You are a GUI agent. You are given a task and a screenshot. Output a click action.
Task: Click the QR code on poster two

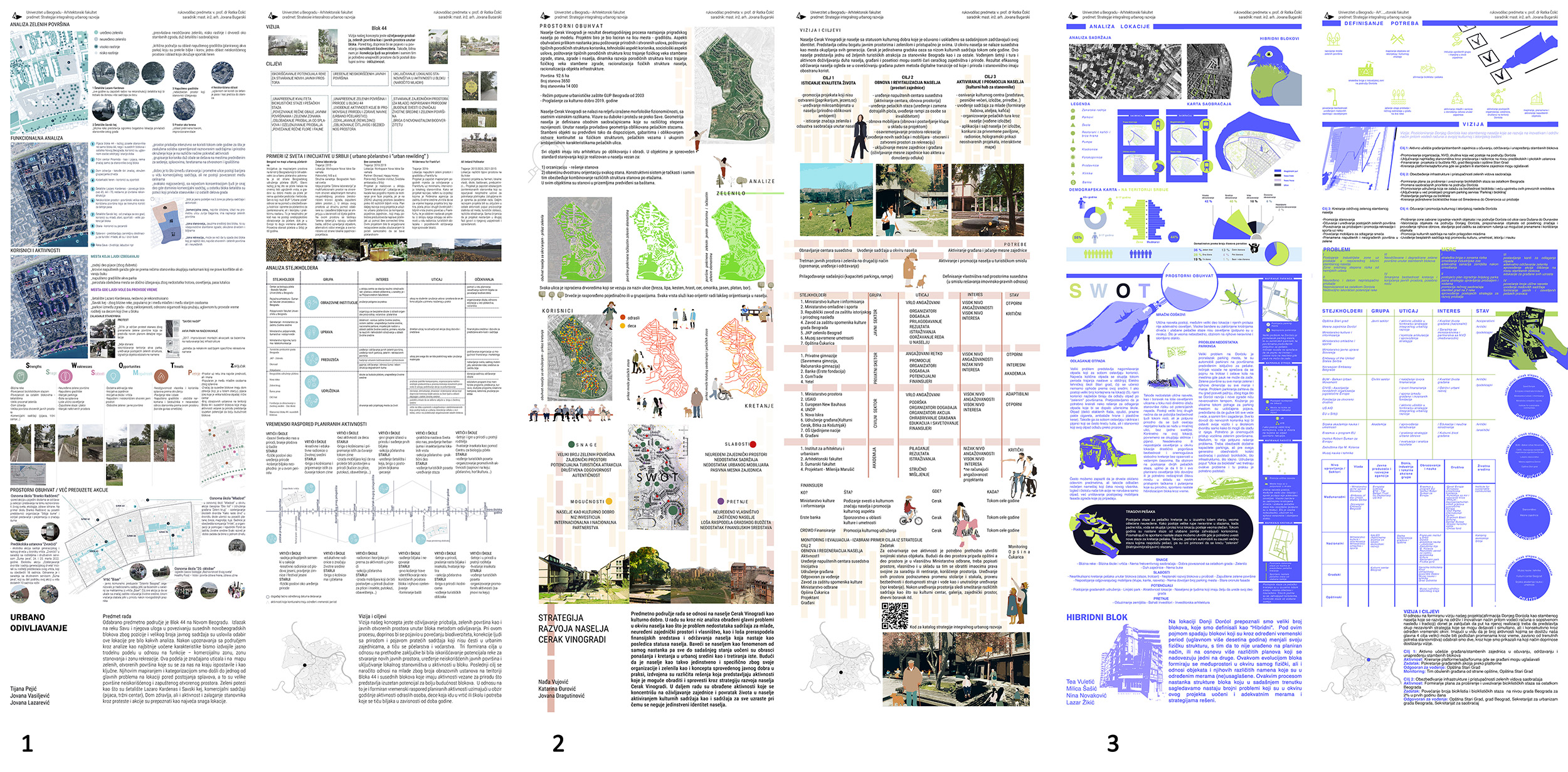coord(894,615)
